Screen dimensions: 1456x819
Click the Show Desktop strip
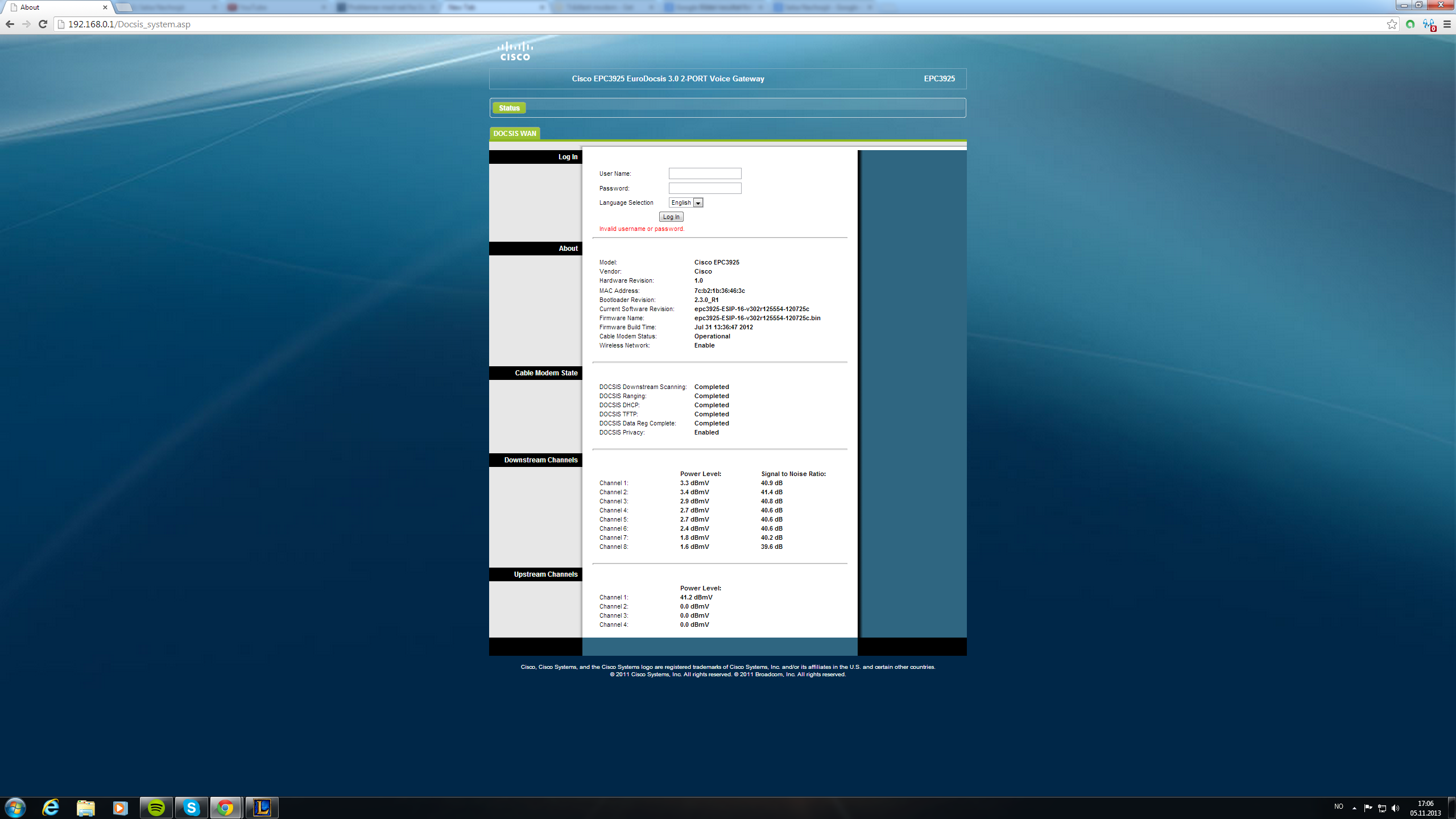coord(1452,808)
